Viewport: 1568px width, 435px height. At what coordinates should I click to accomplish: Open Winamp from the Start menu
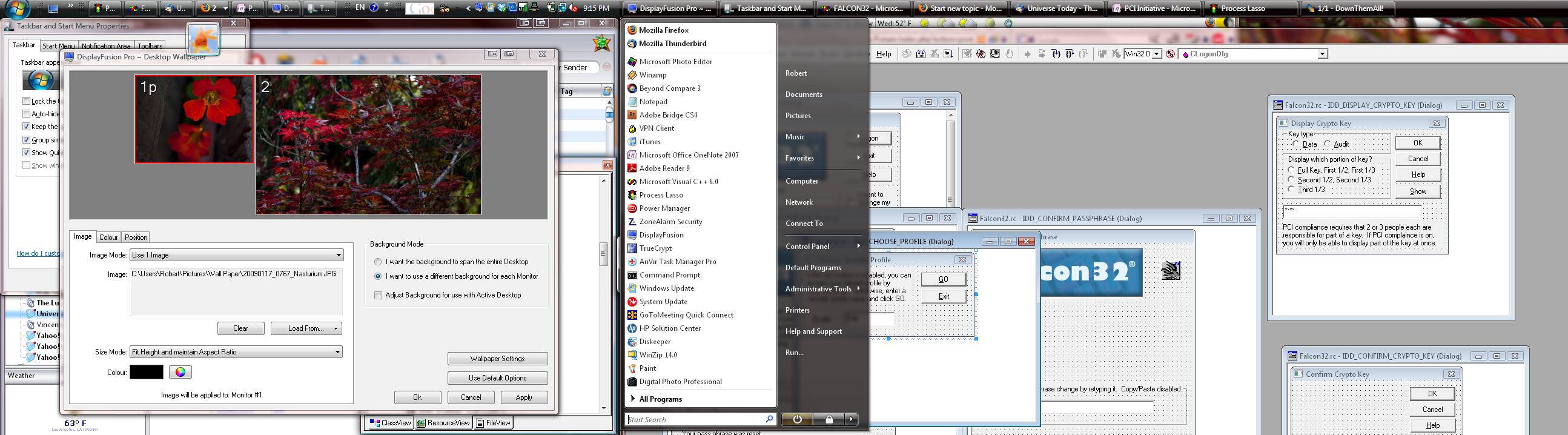pyautogui.click(x=652, y=75)
